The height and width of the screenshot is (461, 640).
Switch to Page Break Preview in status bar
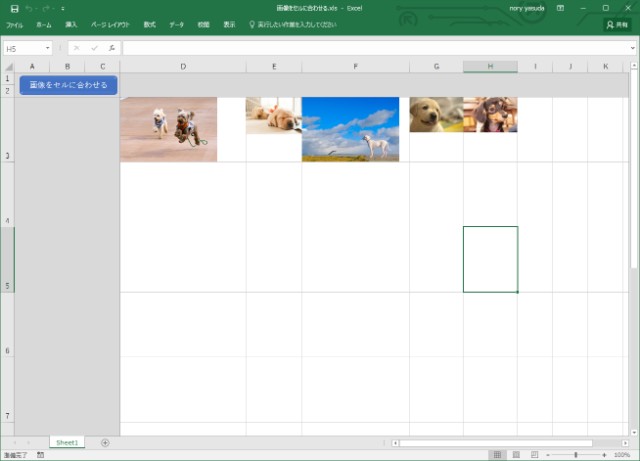[x=534, y=455]
